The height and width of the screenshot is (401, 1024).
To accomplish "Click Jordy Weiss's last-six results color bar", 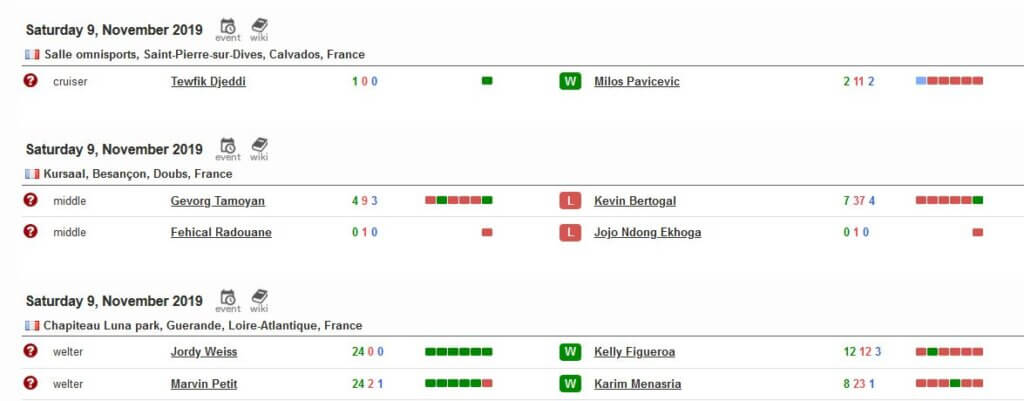I will (458, 352).
